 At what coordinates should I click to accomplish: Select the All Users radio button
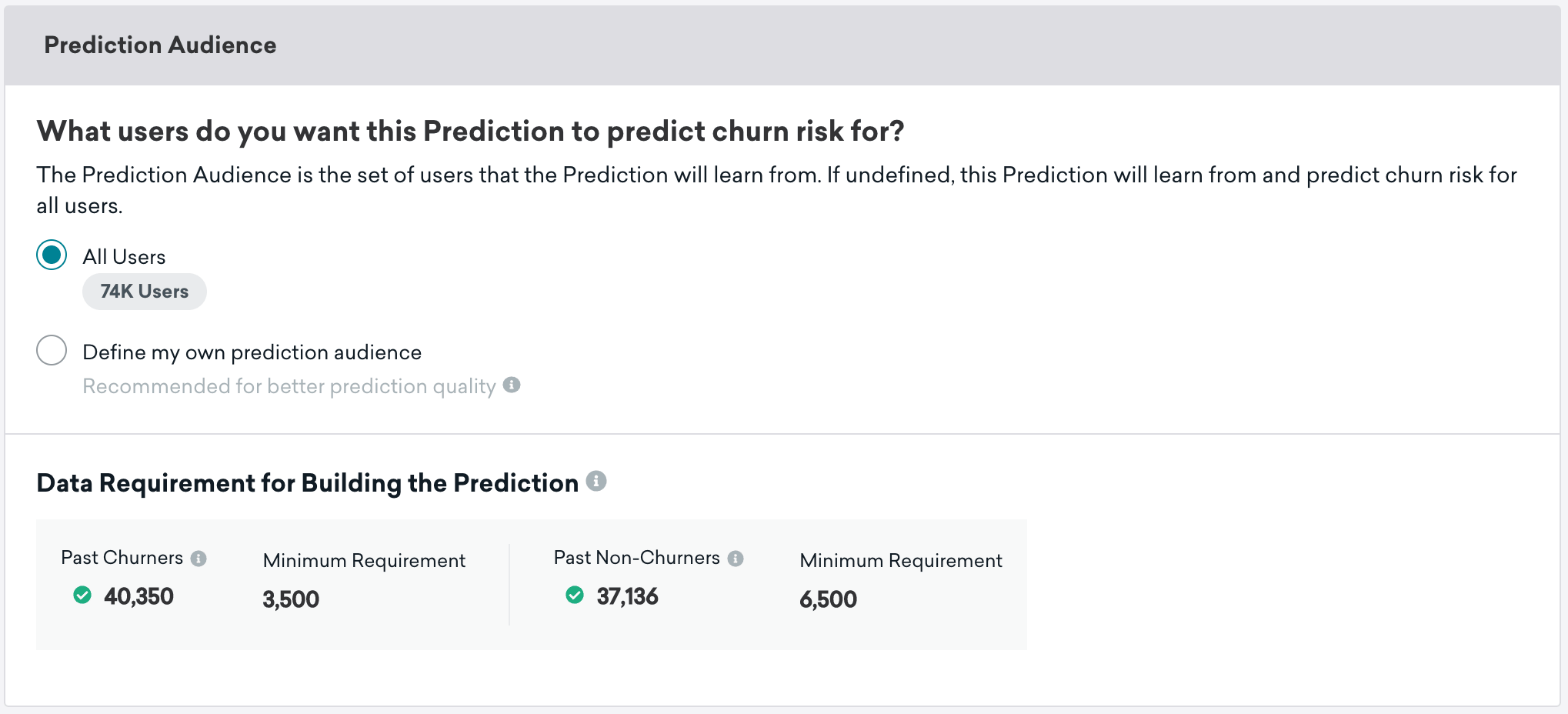coord(52,255)
